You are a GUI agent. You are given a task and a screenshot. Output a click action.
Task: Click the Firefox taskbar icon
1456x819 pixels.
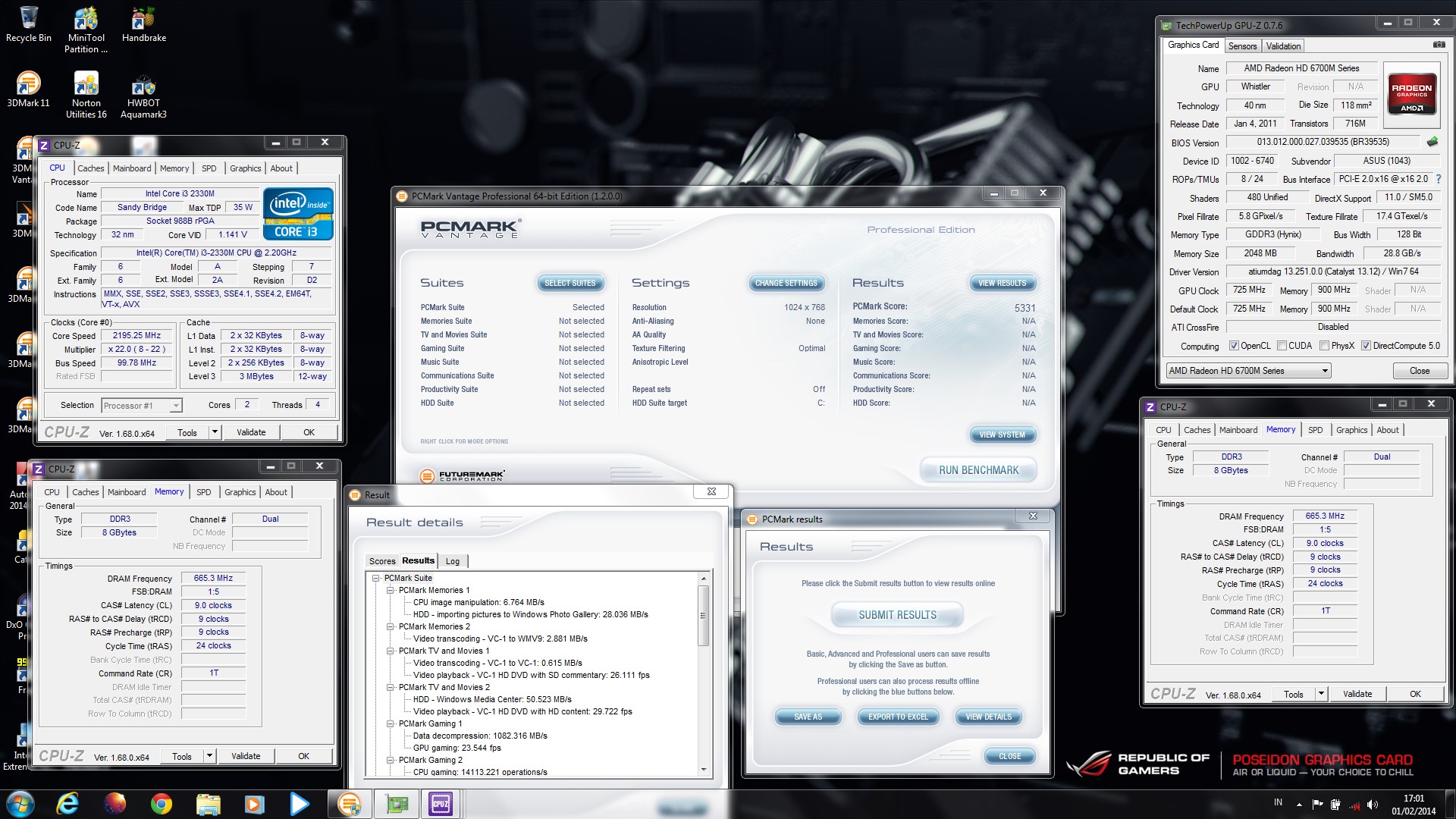[x=115, y=804]
